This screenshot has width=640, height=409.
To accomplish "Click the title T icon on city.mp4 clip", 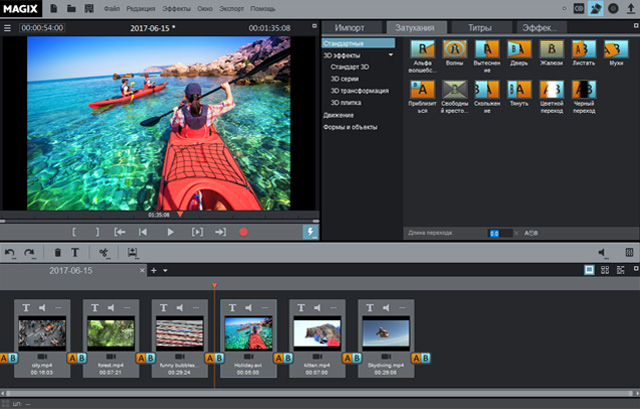I will (26, 308).
